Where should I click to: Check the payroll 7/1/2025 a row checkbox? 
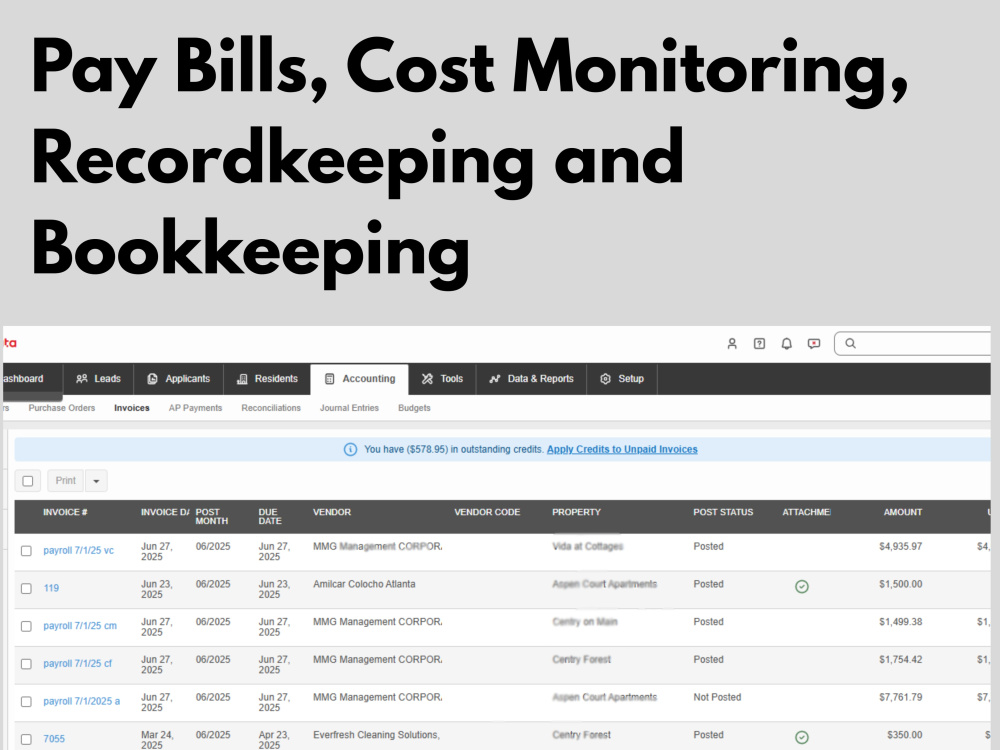(26, 701)
